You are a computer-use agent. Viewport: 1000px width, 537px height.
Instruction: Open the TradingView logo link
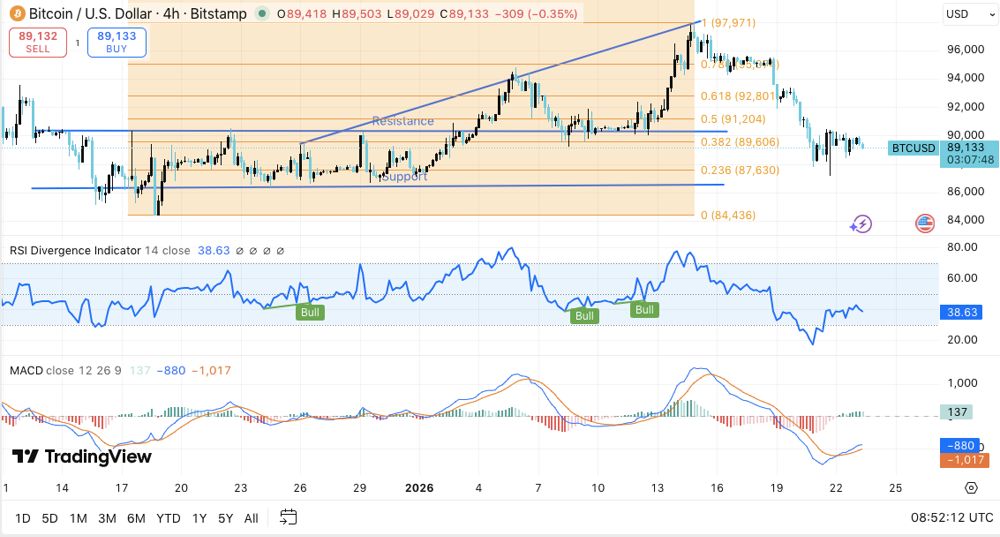point(82,457)
